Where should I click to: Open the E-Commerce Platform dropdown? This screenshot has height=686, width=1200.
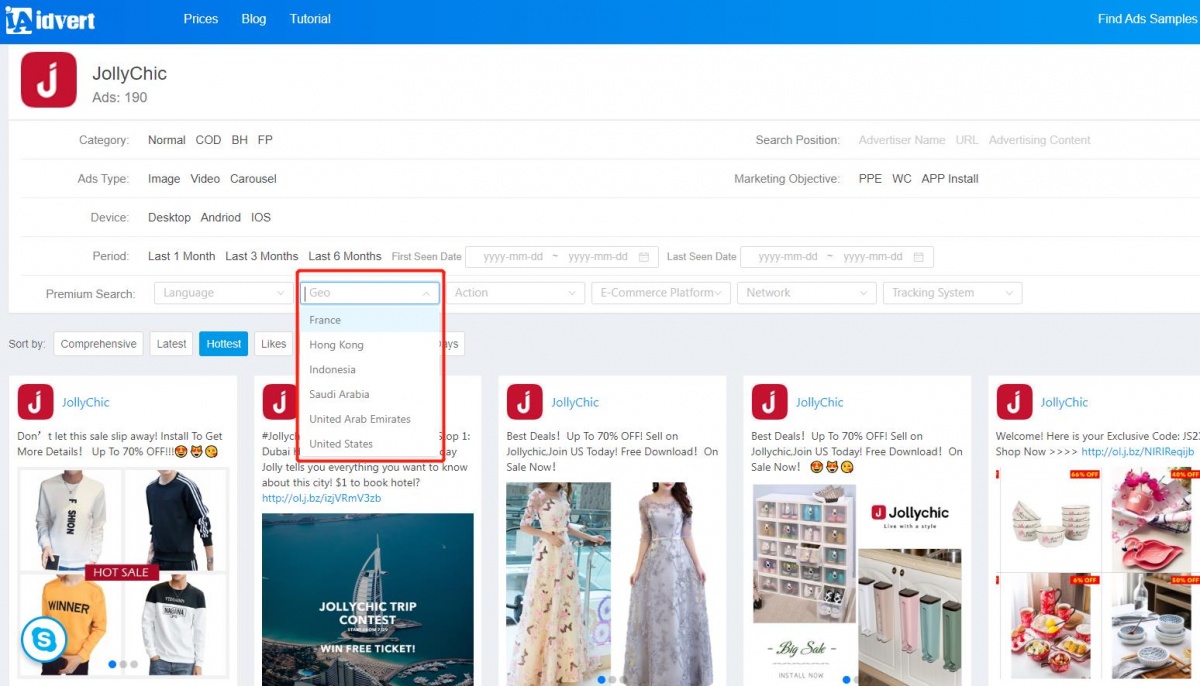click(661, 293)
